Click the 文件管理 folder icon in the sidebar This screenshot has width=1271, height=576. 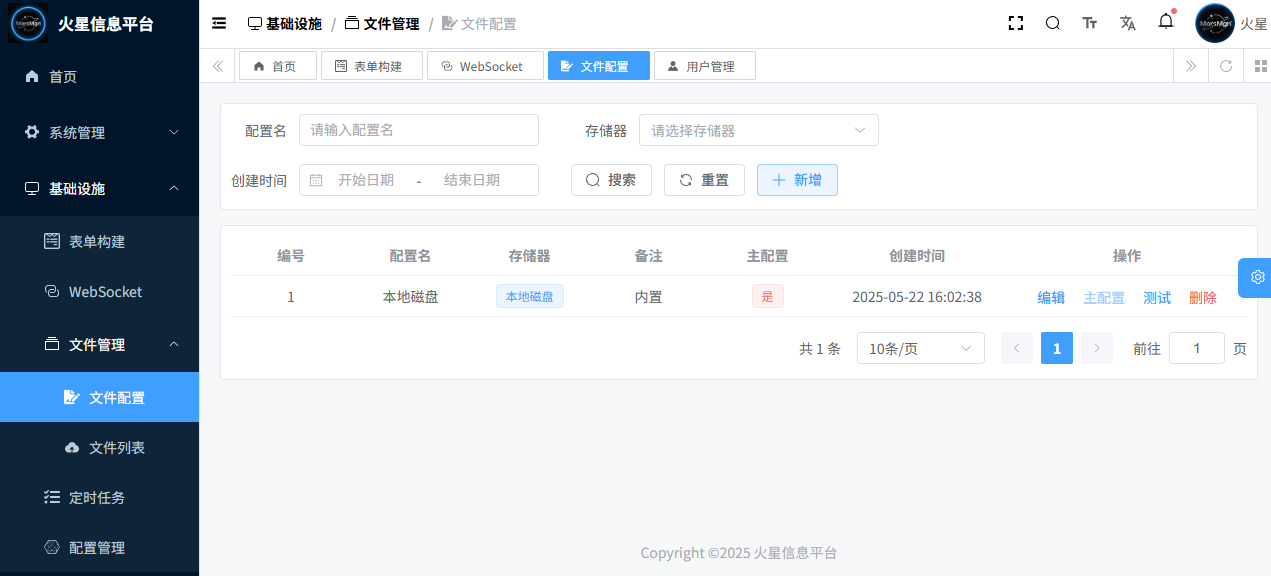52,344
